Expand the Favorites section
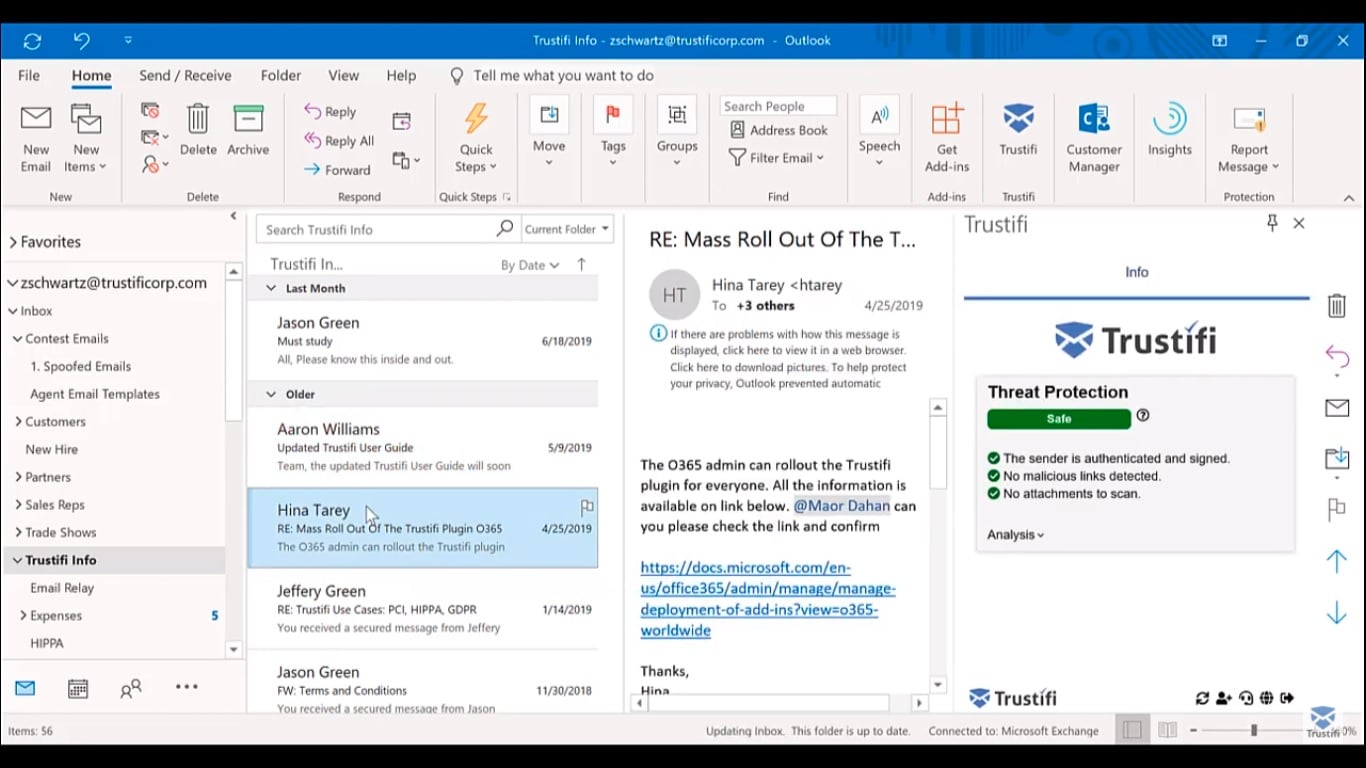The height and width of the screenshot is (768, 1366). (14, 242)
